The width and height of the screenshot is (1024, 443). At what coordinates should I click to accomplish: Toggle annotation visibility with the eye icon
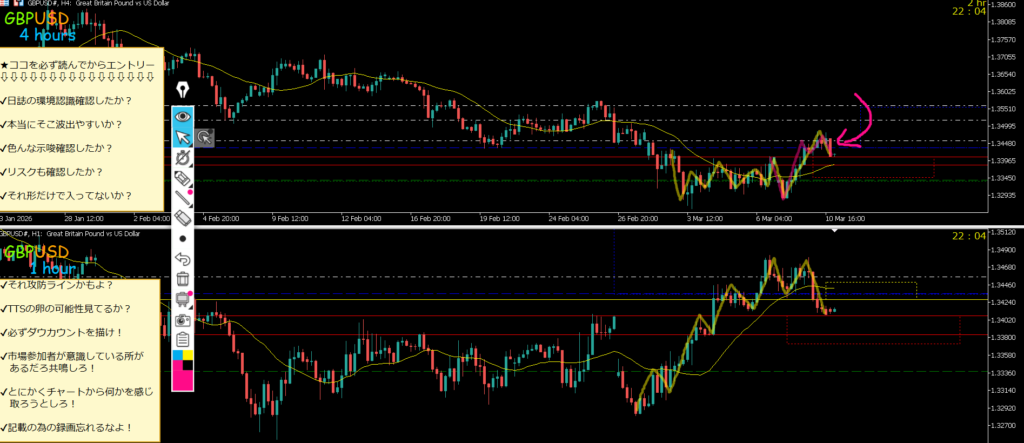(x=183, y=116)
